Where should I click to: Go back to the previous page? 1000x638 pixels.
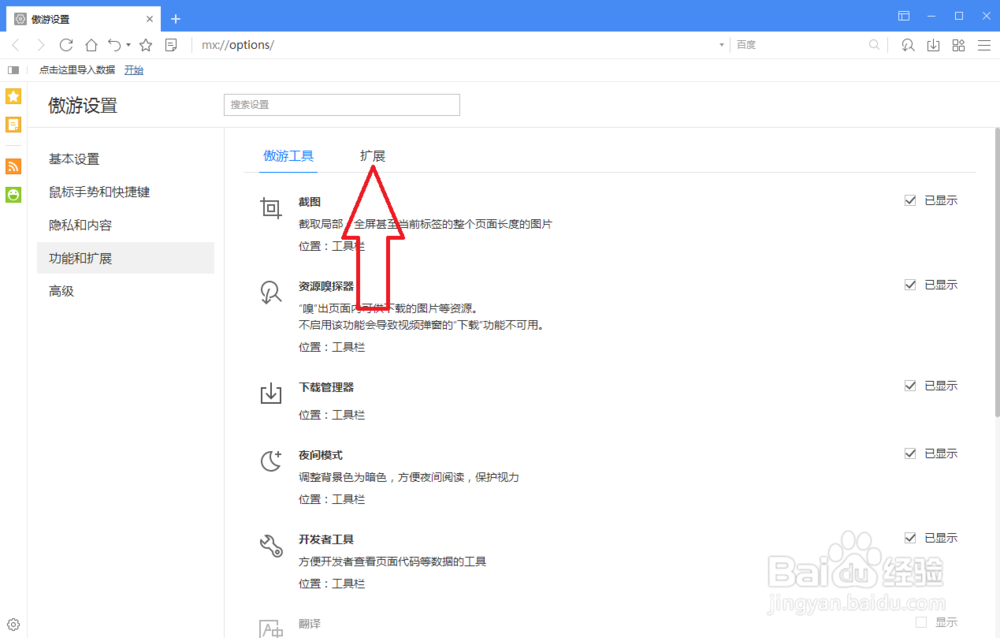16,45
